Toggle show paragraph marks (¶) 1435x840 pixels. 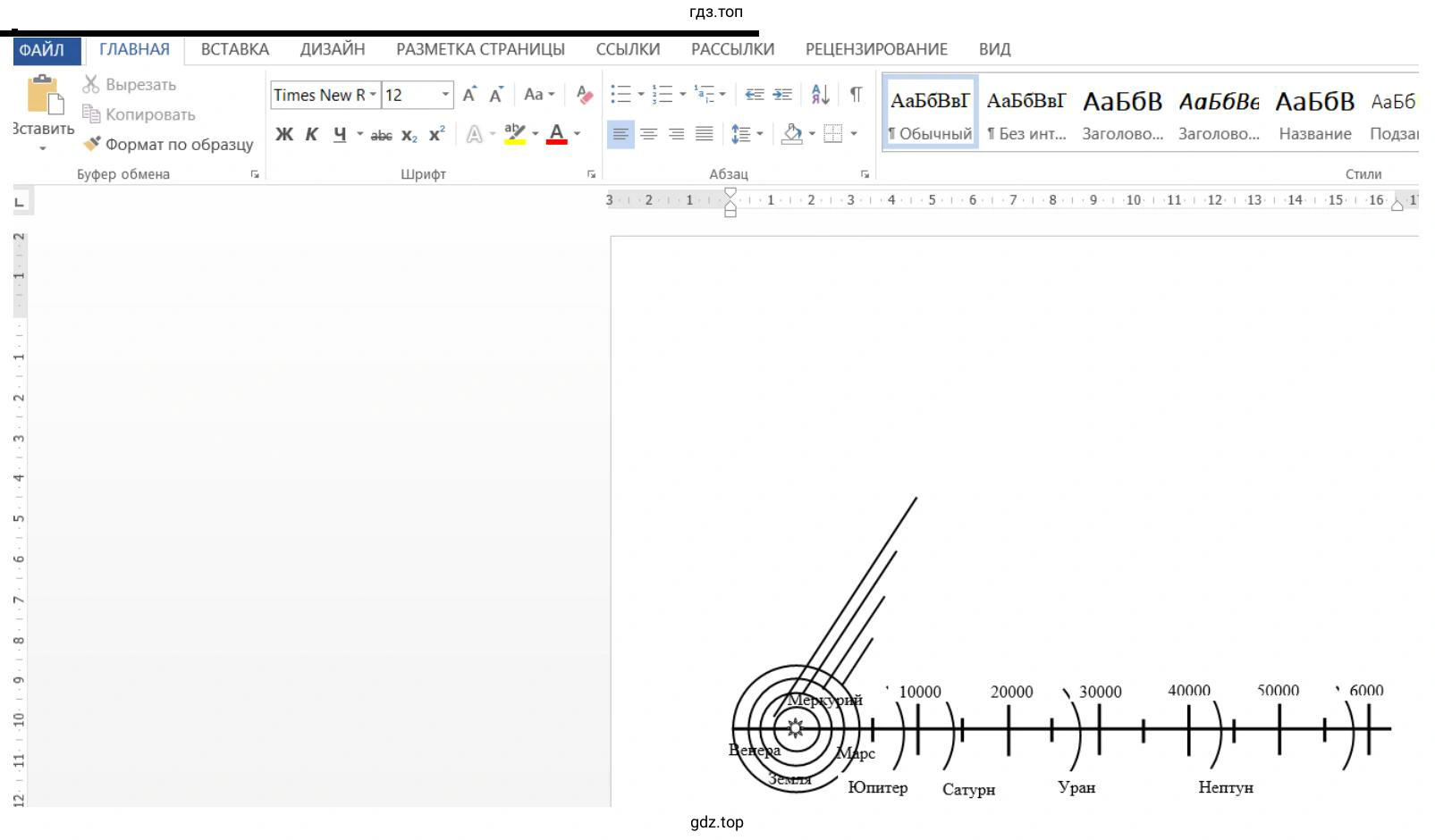tap(856, 94)
